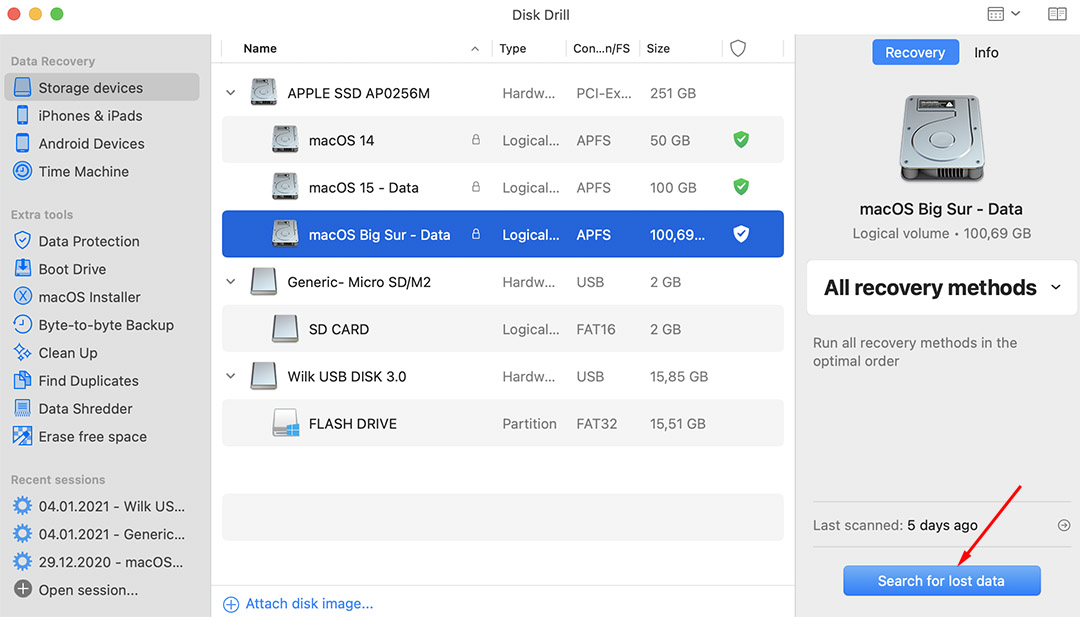This screenshot has width=1080, height=617.
Task: Start the Byte-to-byte Backup tool icon
Action: pos(23,324)
